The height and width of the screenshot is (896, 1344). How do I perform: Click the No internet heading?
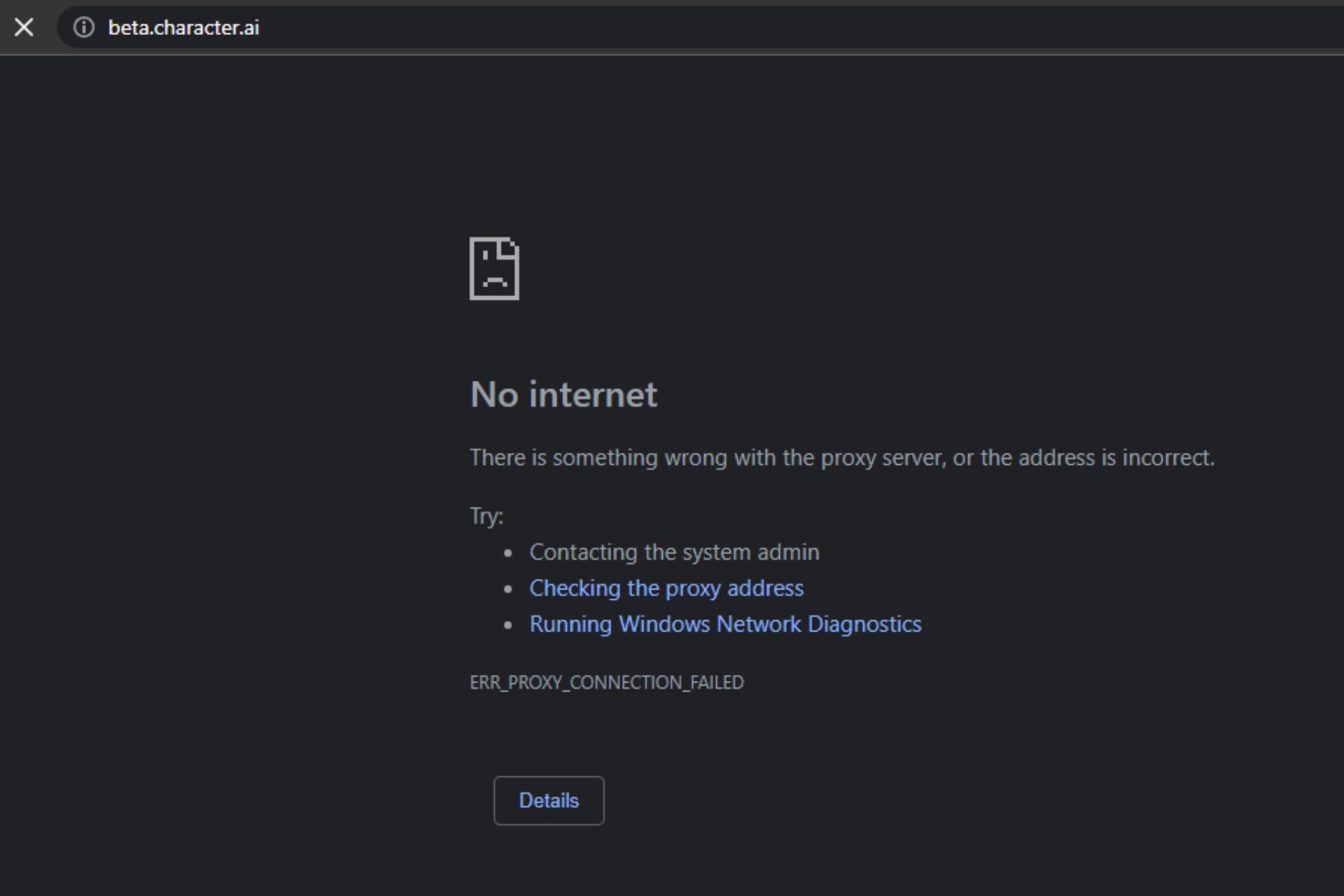pos(563,394)
